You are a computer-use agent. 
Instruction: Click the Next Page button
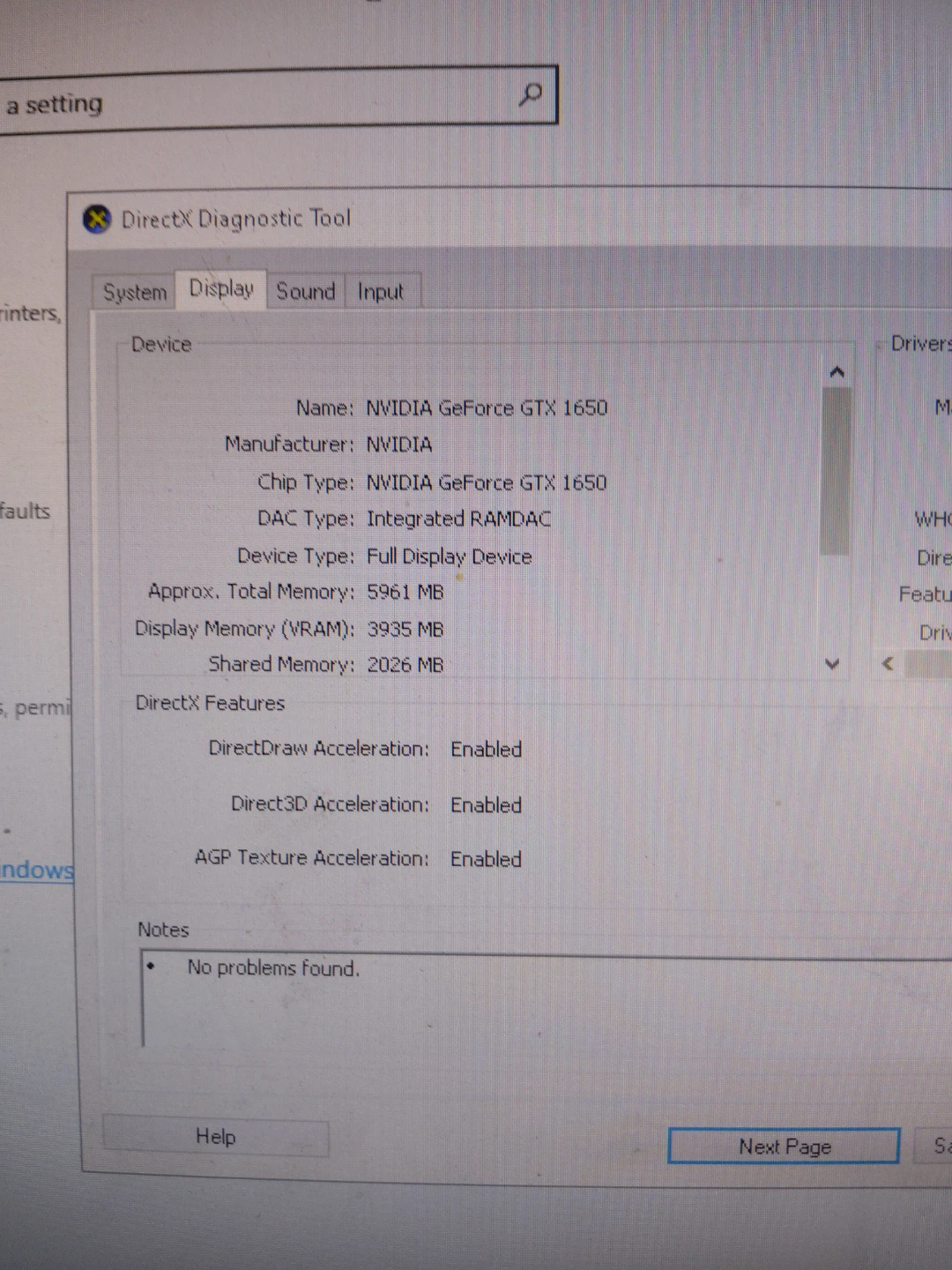[785, 1146]
